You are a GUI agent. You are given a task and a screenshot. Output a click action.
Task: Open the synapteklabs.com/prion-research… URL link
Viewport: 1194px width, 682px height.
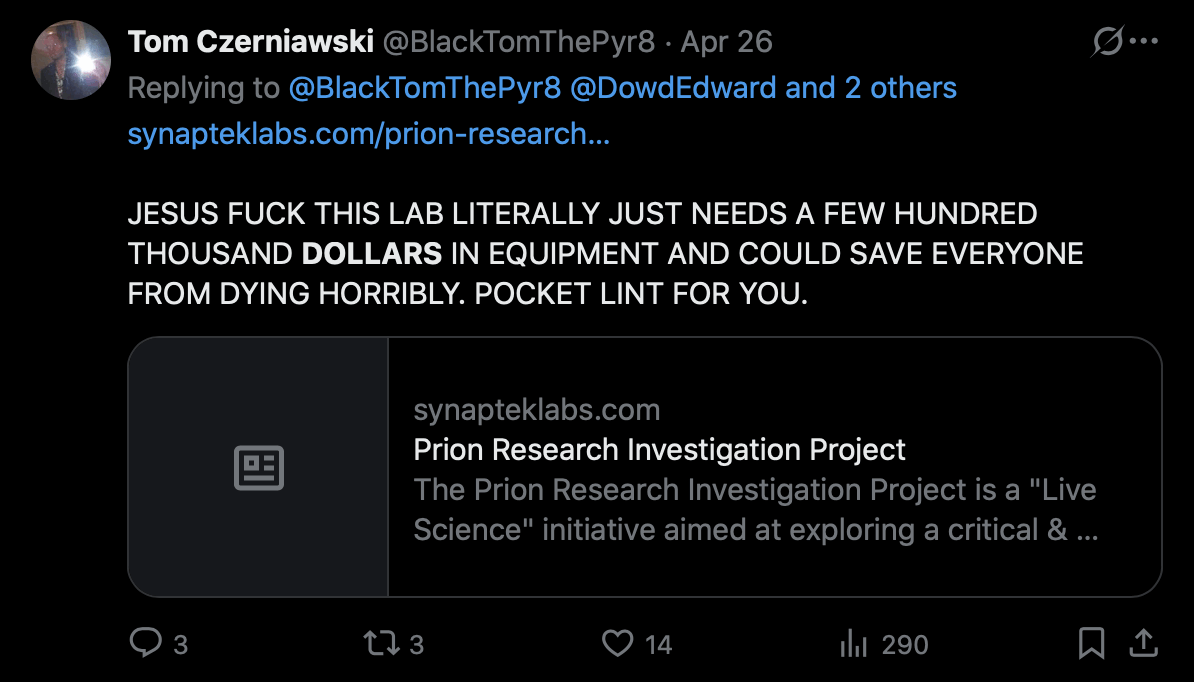368,133
